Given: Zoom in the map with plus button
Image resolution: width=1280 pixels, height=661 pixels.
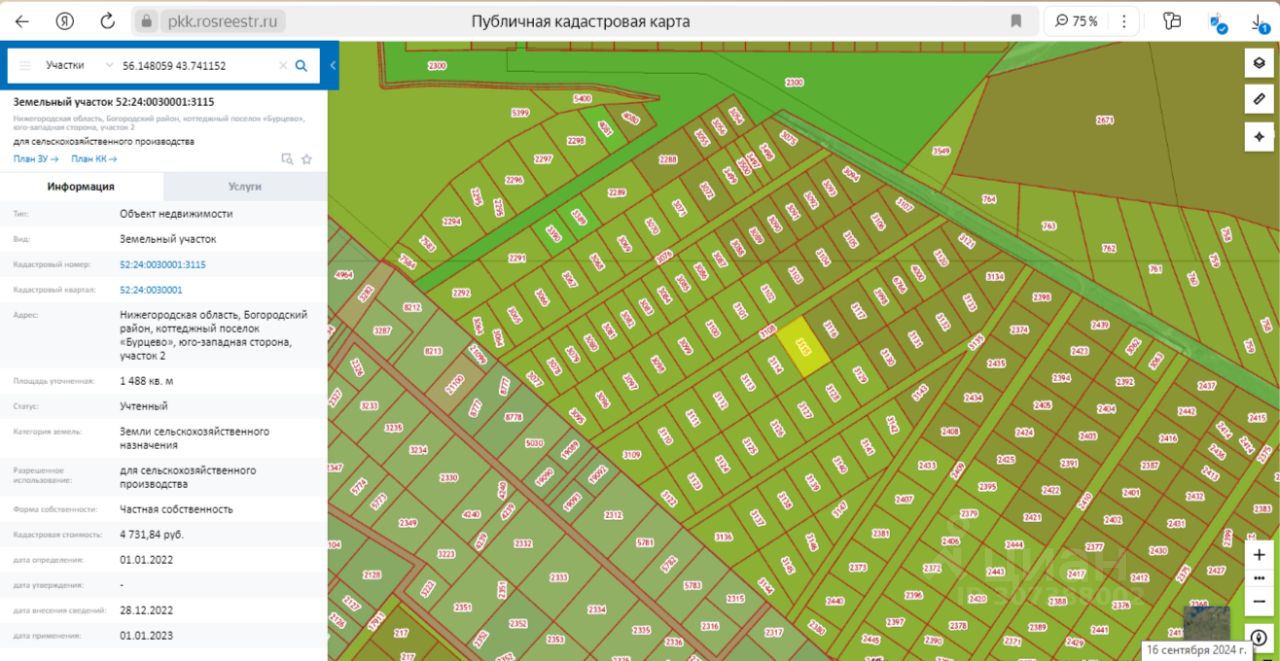Looking at the screenshot, I should click(x=1259, y=555).
